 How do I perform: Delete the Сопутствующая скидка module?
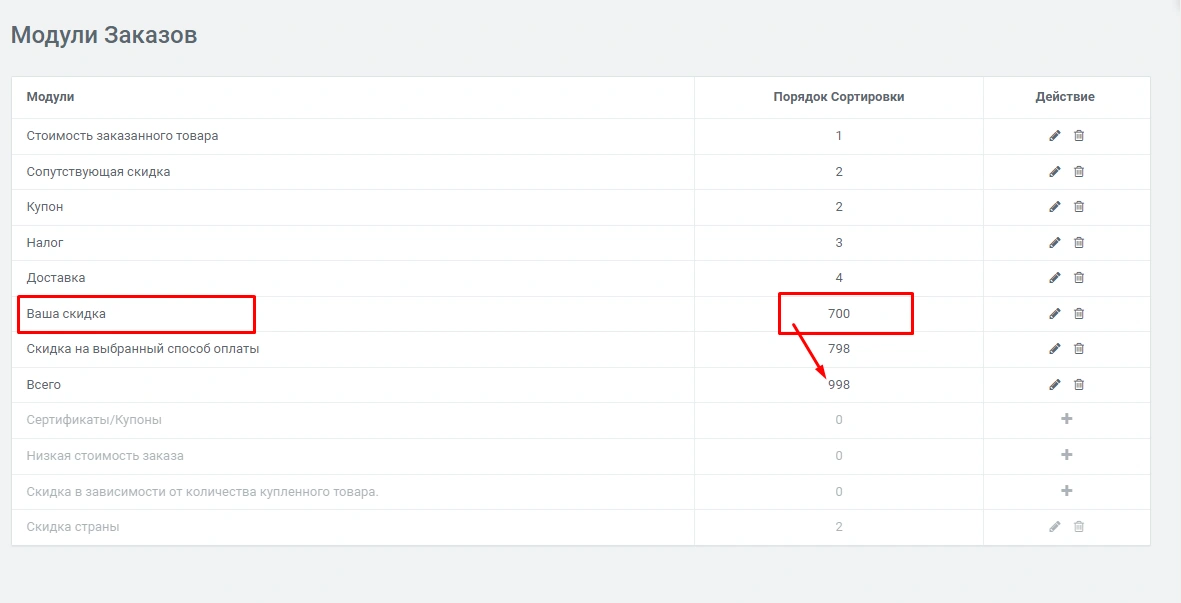(x=1078, y=172)
